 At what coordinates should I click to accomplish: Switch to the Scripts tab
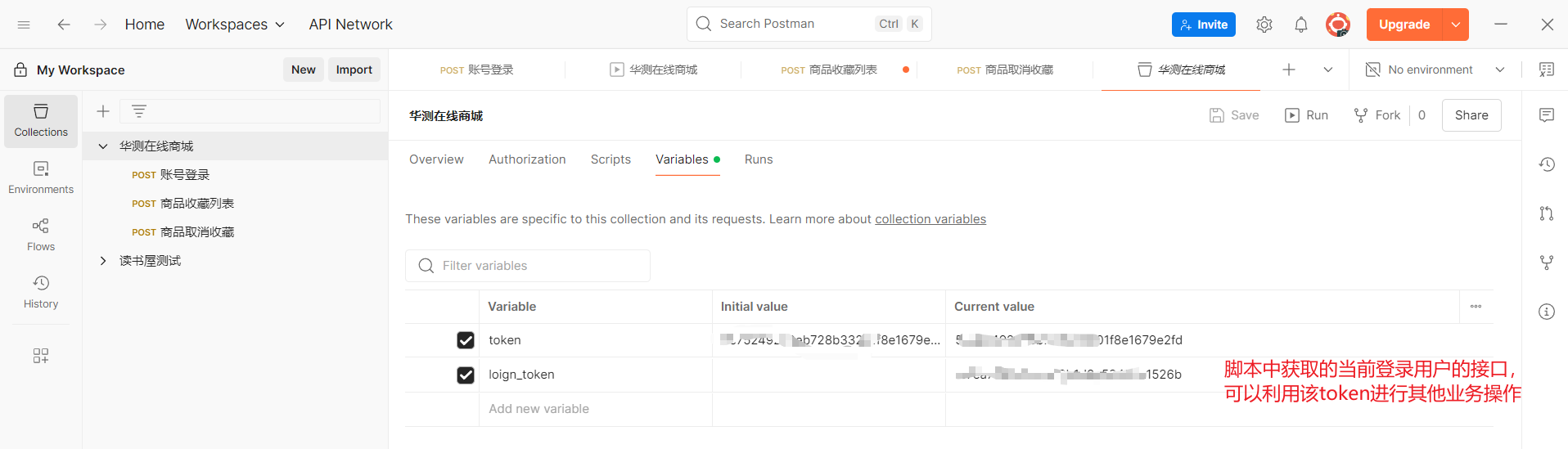[611, 159]
